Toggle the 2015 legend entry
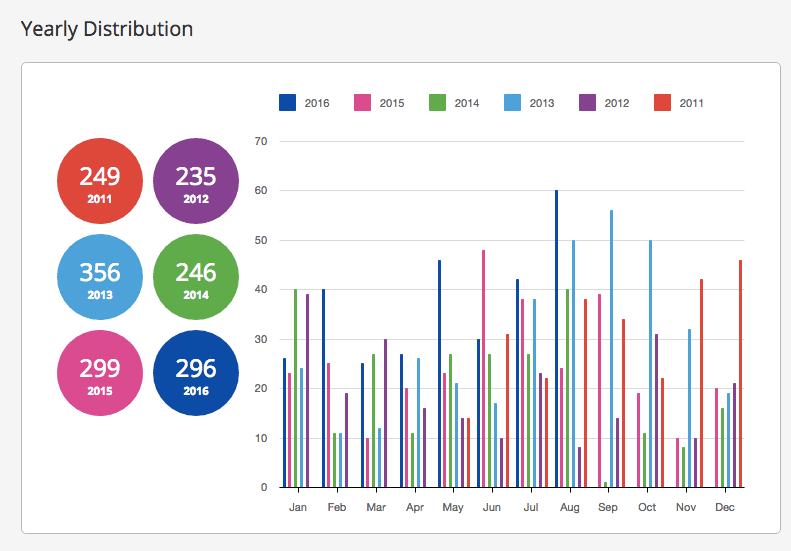Viewport: 791px width, 551px height. click(x=379, y=102)
